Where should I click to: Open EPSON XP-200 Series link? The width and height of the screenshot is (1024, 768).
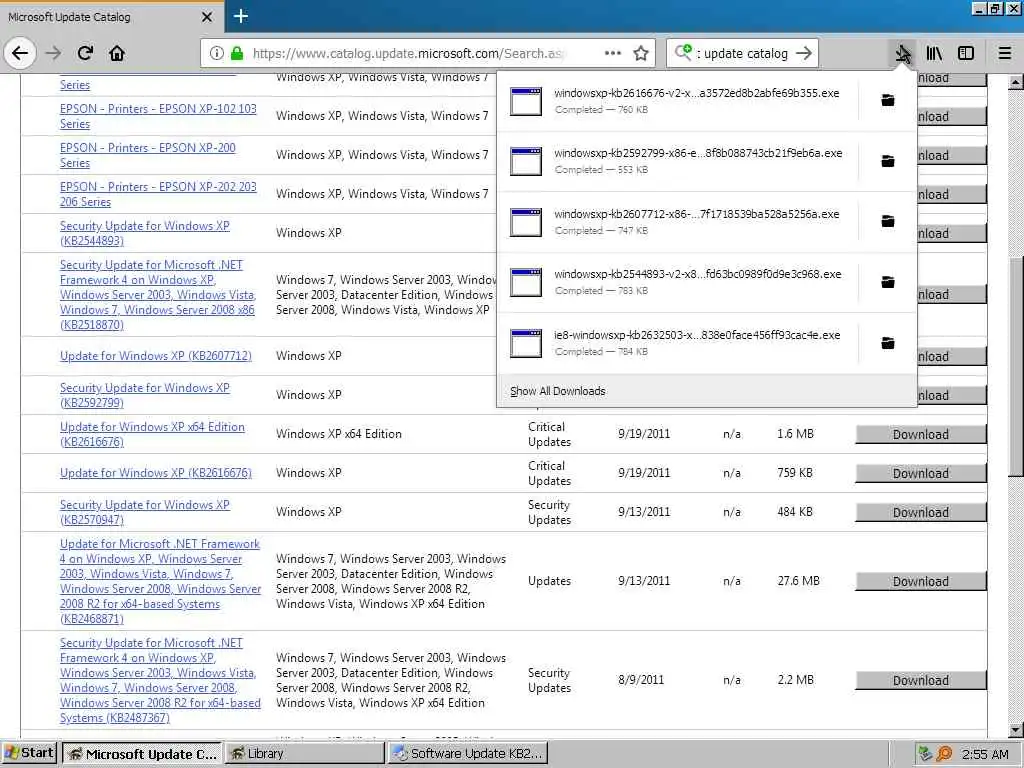pos(148,155)
